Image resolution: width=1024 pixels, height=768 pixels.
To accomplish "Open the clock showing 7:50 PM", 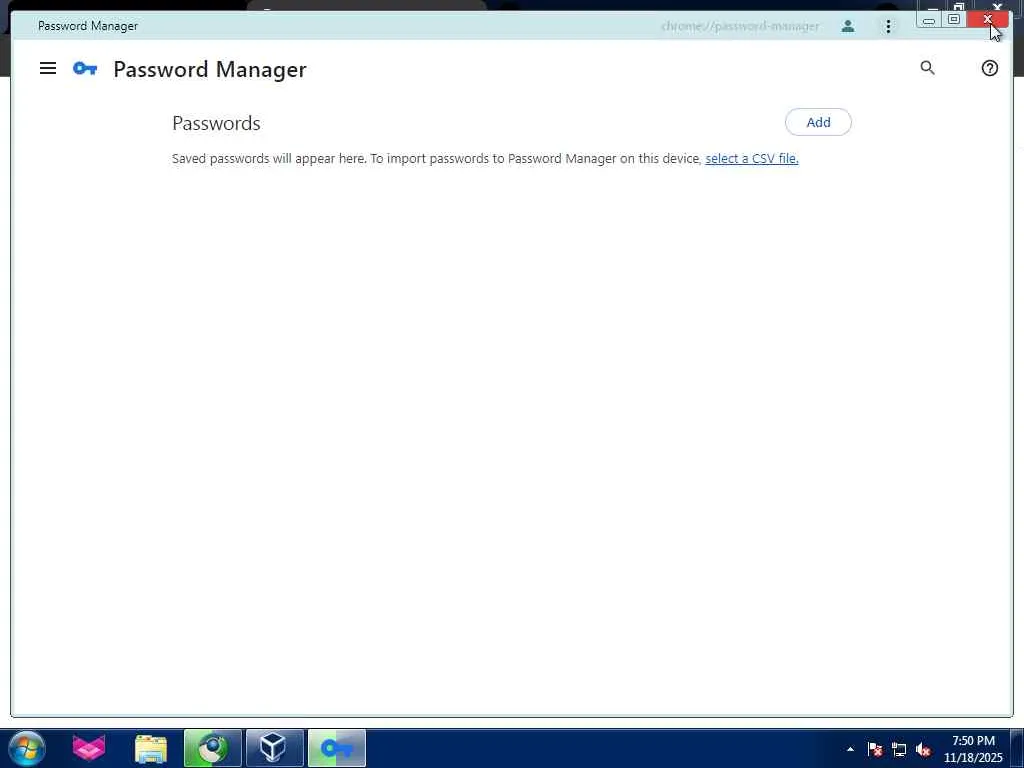I will point(973,749).
